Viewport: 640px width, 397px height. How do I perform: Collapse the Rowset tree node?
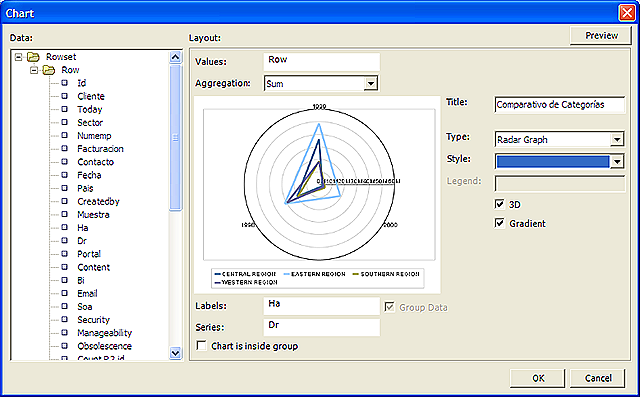tap(18, 57)
